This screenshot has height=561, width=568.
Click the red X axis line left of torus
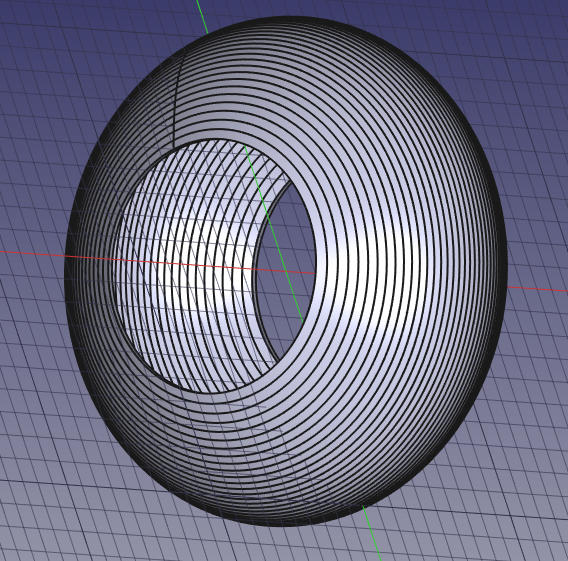[33, 254]
